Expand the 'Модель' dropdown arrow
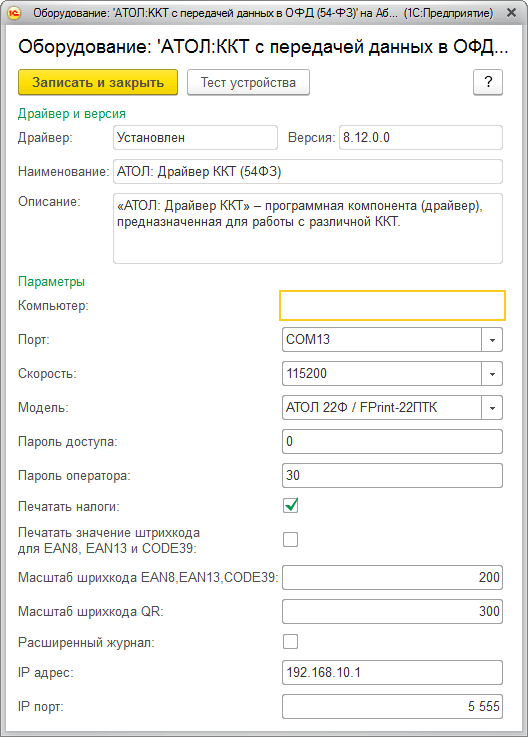The height and width of the screenshot is (737, 528). (x=492, y=408)
